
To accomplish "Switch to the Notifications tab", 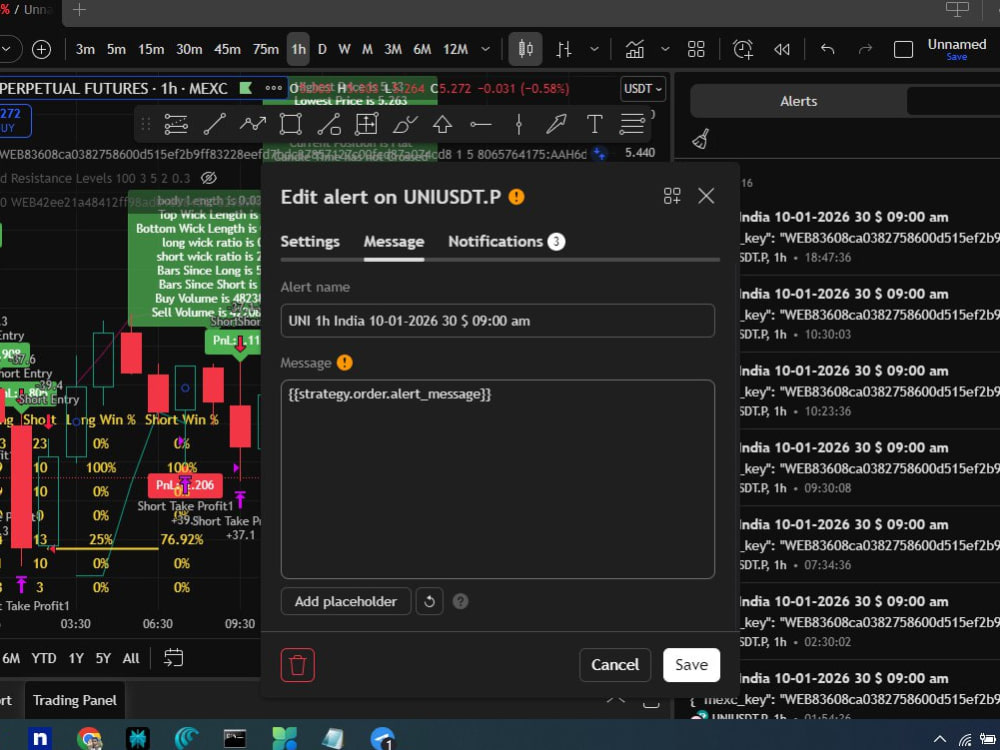I will coord(506,242).
